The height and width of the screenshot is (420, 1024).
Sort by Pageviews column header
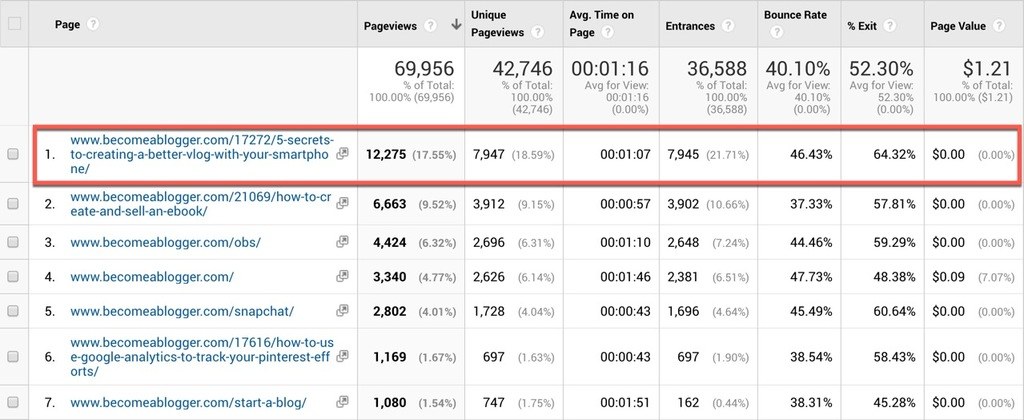pyautogui.click(x=391, y=26)
